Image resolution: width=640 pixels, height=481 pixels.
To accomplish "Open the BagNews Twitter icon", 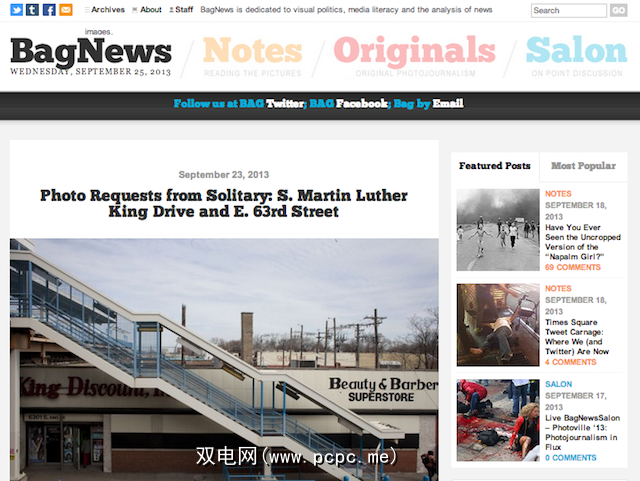I will point(16,9).
